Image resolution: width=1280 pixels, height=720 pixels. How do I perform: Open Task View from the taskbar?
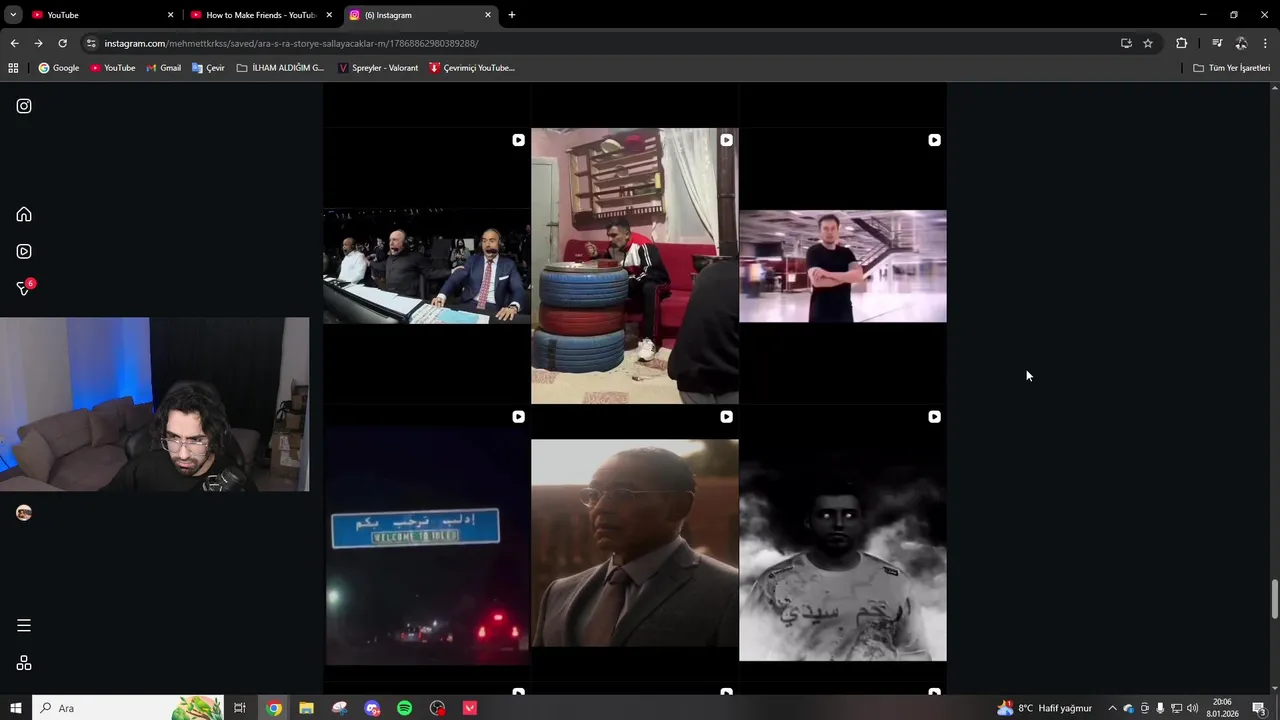click(x=240, y=708)
